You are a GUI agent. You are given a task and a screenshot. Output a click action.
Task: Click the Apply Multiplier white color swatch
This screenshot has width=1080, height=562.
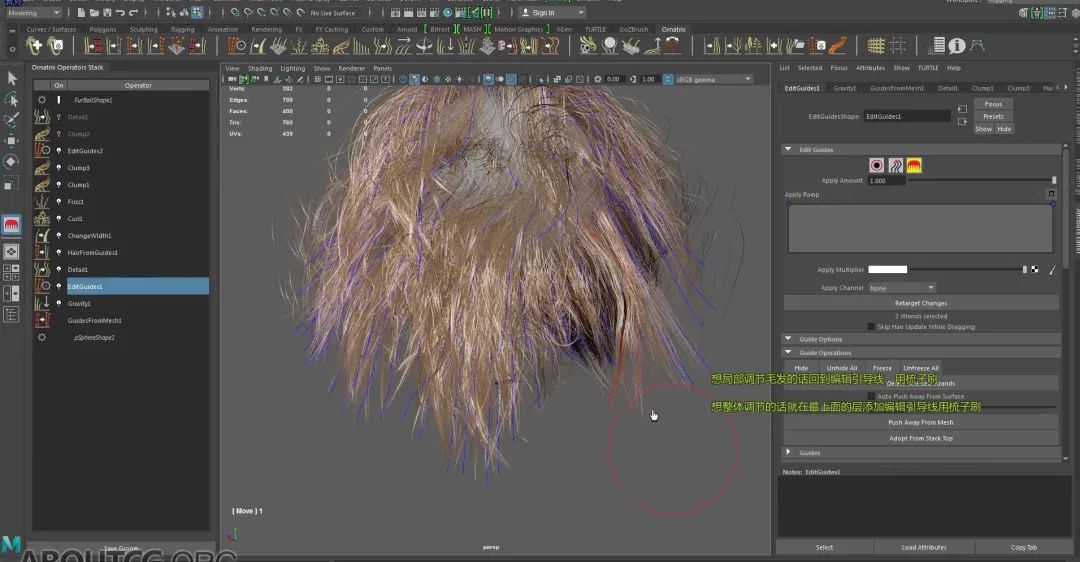[x=887, y=270]
